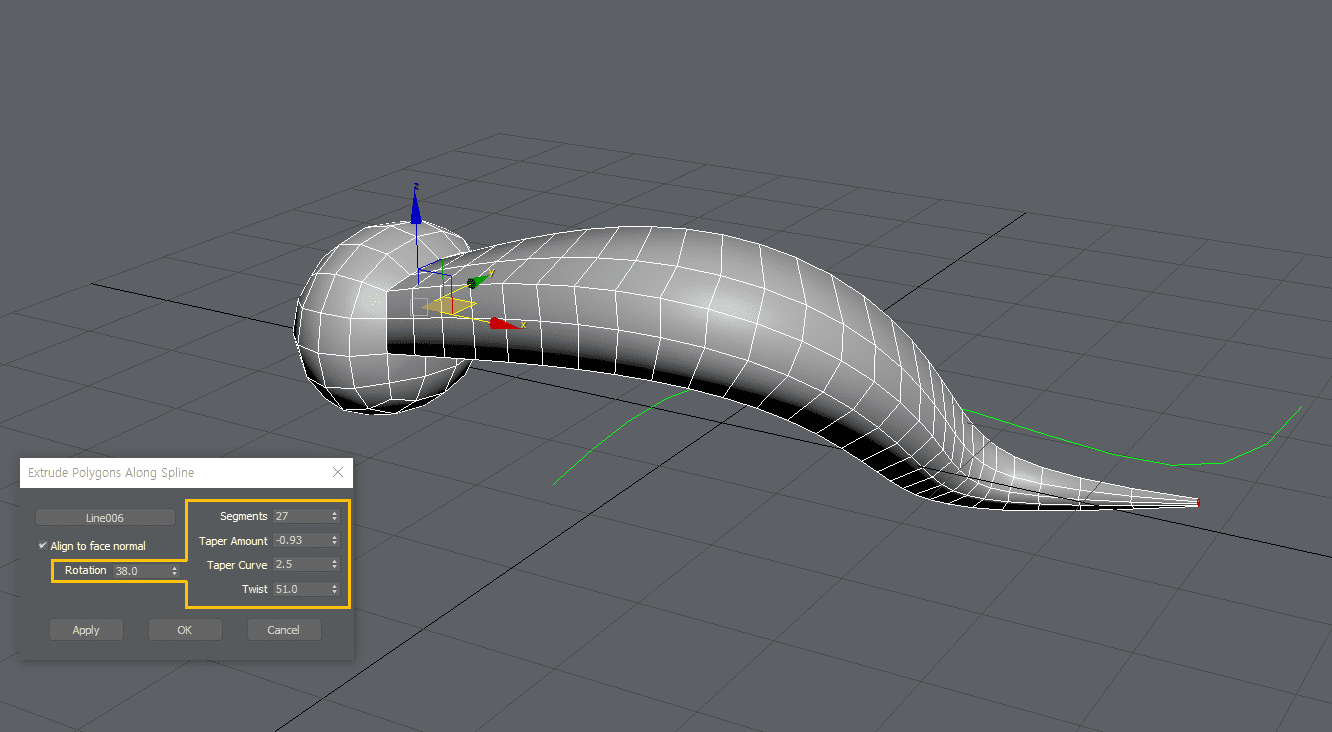This screenshot has width=1332, height=732.
Task: Select the blue Z-axis arrow of the gizmo
Action: coord(416,206)
